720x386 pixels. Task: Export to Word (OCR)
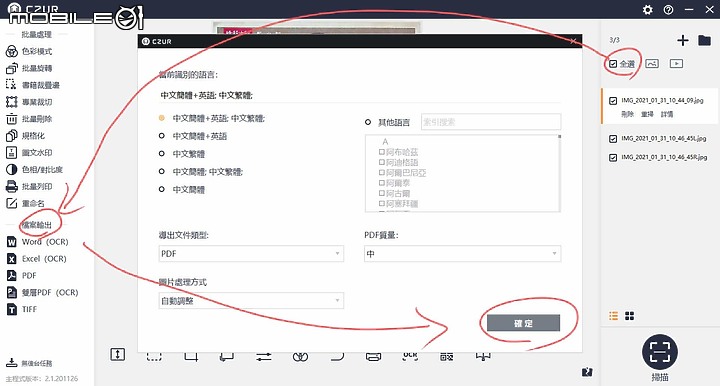(37, 242)
